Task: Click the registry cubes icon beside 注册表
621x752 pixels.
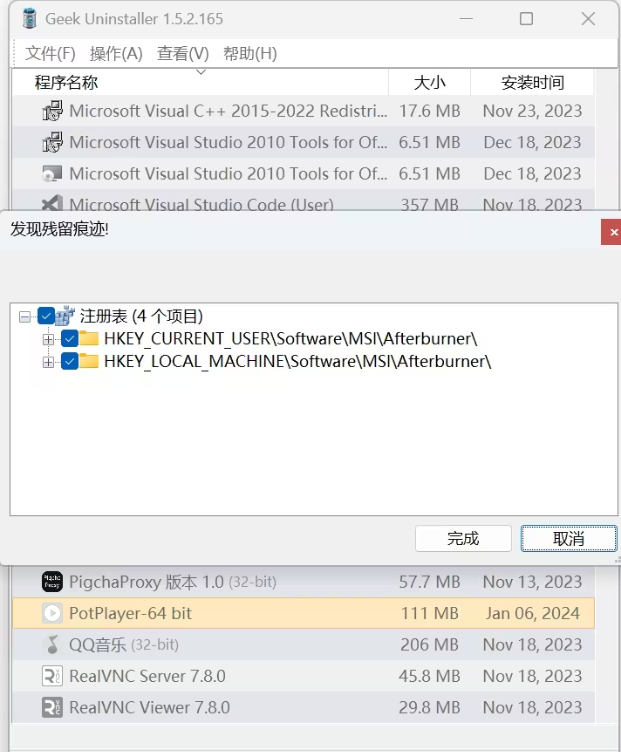Action: click(x=65, y=316)
